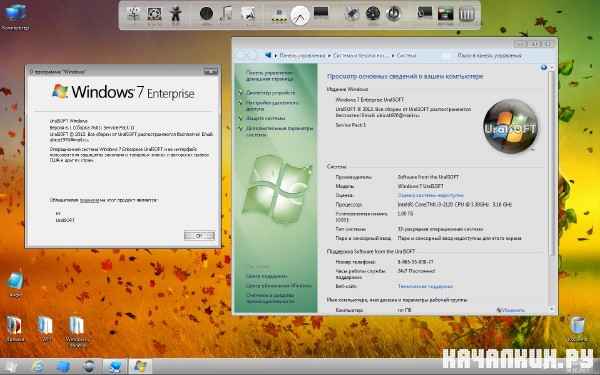Click the analog clock icon in the dock
The width and height of the screenshot is (600, 375).
tap(300, 16)
